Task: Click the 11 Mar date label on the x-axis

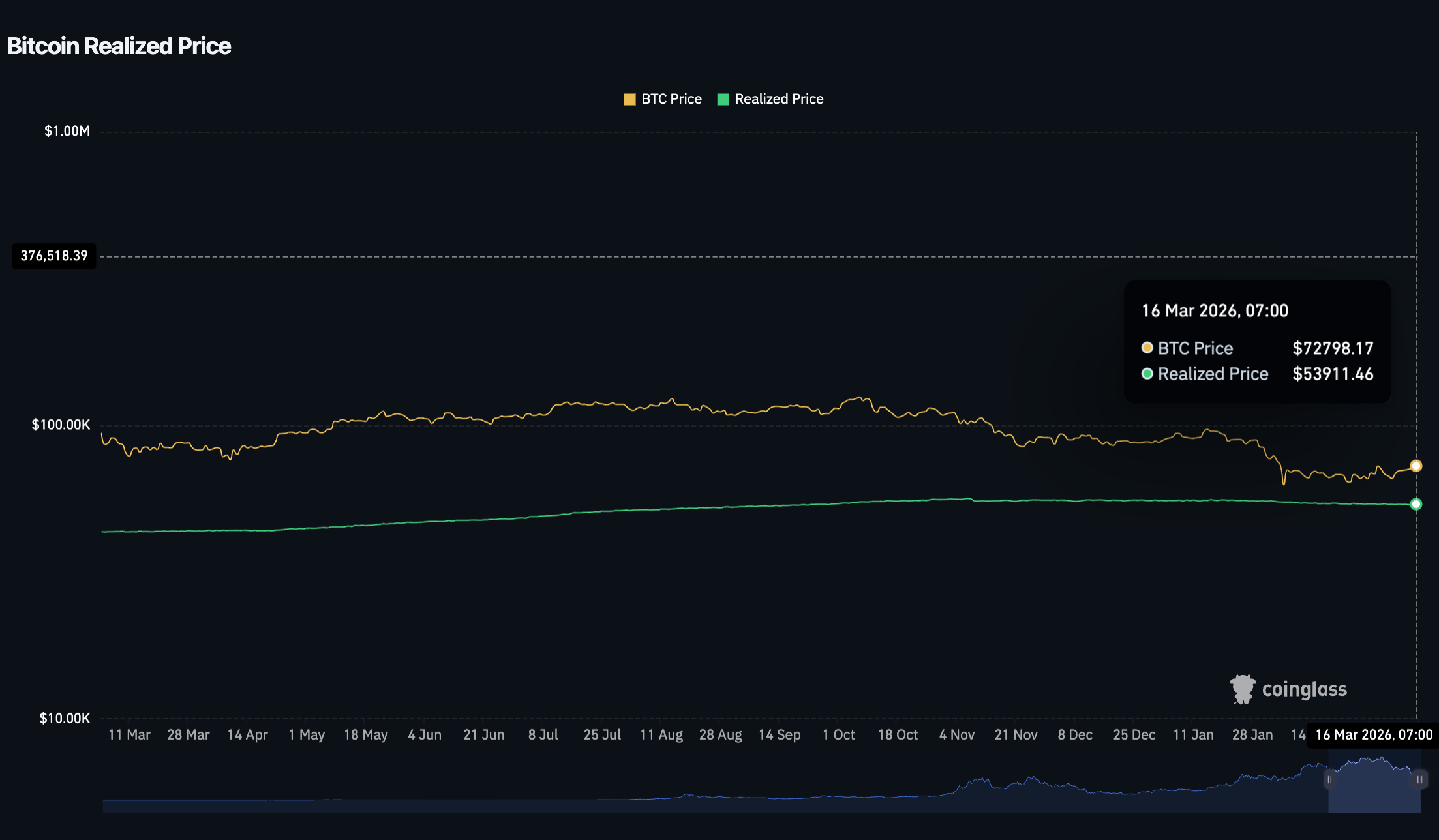Action: (129, 735)
